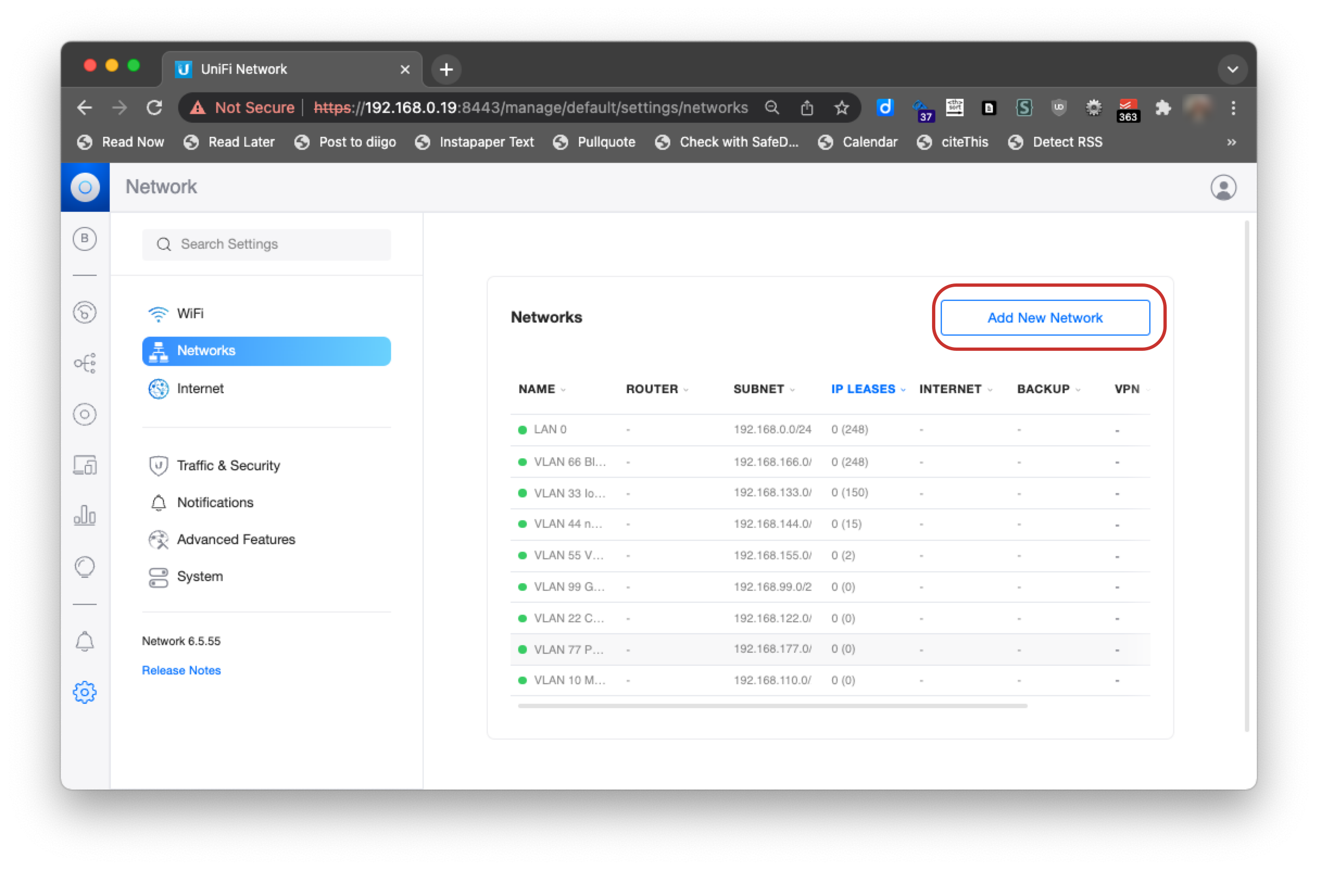
Task: Click the user account avatar icon
Action: pyautogui.click(x=1223, y=187)
